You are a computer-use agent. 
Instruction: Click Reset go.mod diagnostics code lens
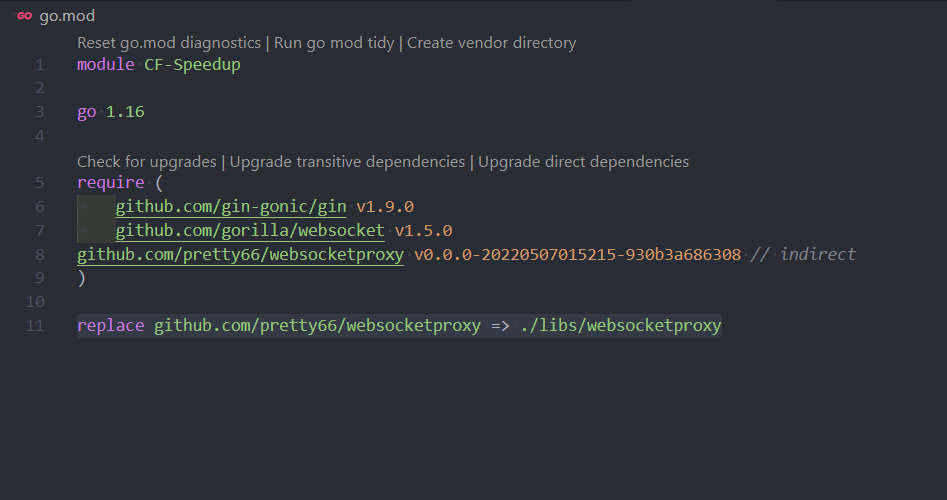point(169,43)
